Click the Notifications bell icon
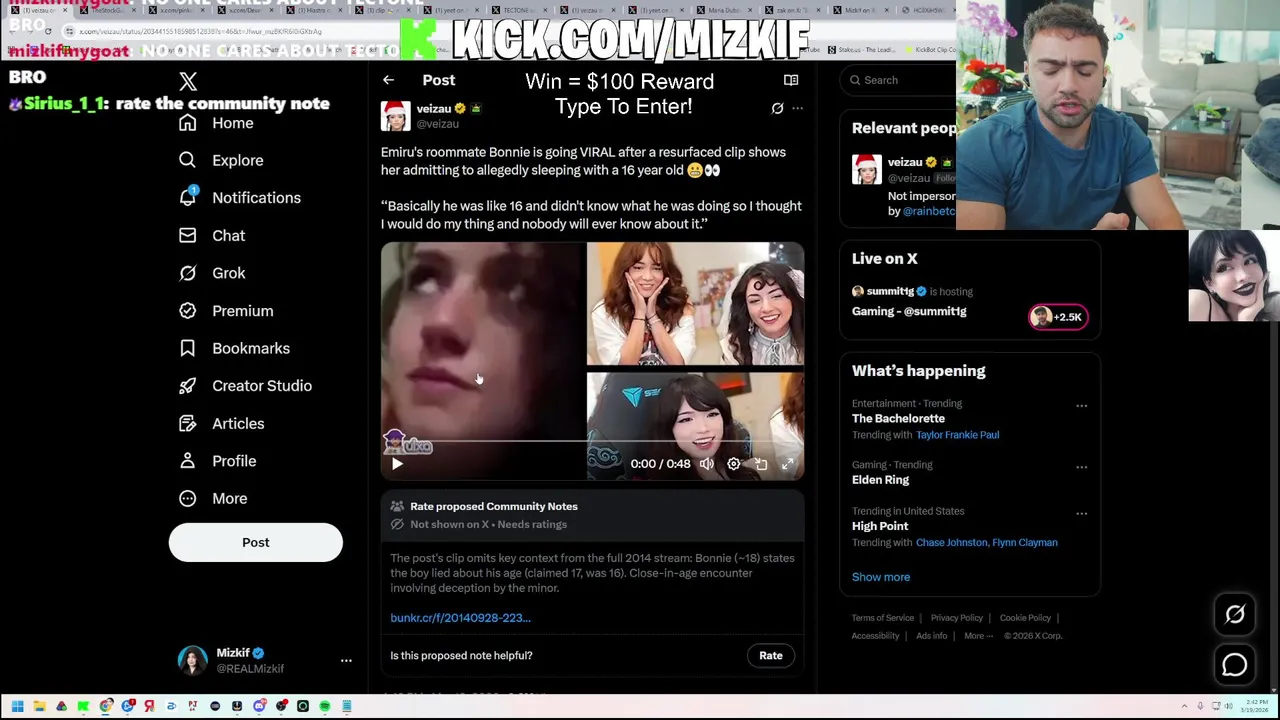 tap(187, 197)
